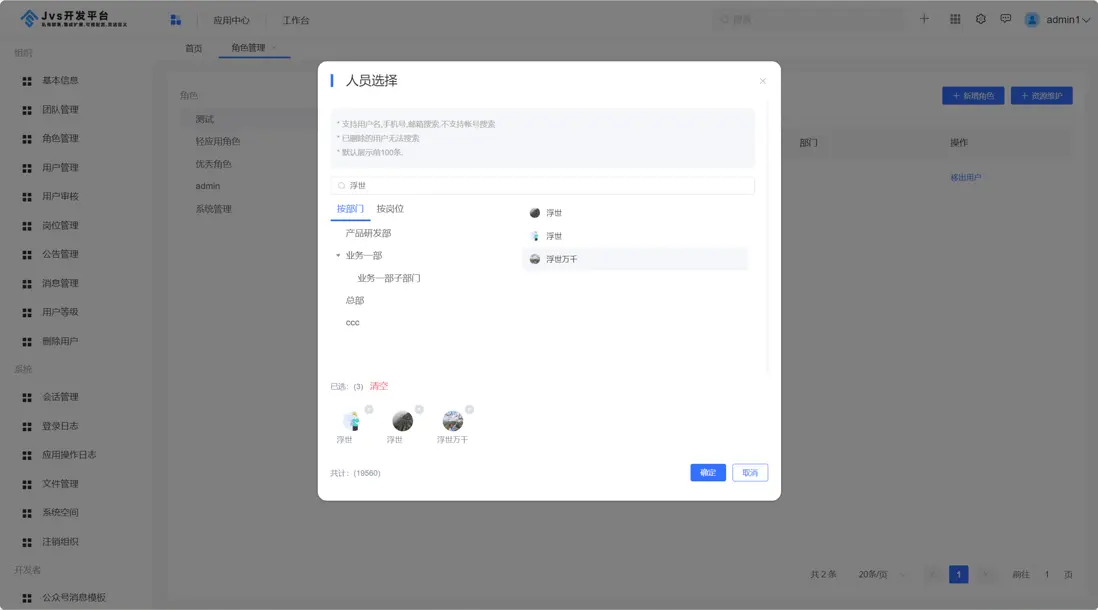Image resolution: width=1098 pixels, height=610 pixels.
Task: Click the blue grid icon beside the logo
Action: tap(175, 18)
